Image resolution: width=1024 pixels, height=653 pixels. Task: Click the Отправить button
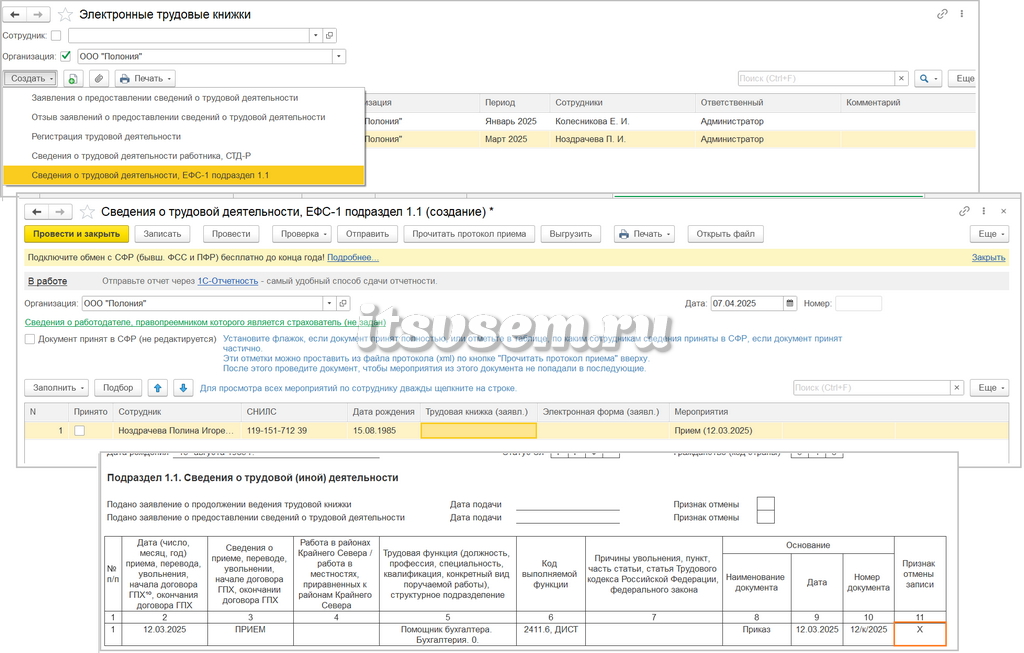coord(367,234)
